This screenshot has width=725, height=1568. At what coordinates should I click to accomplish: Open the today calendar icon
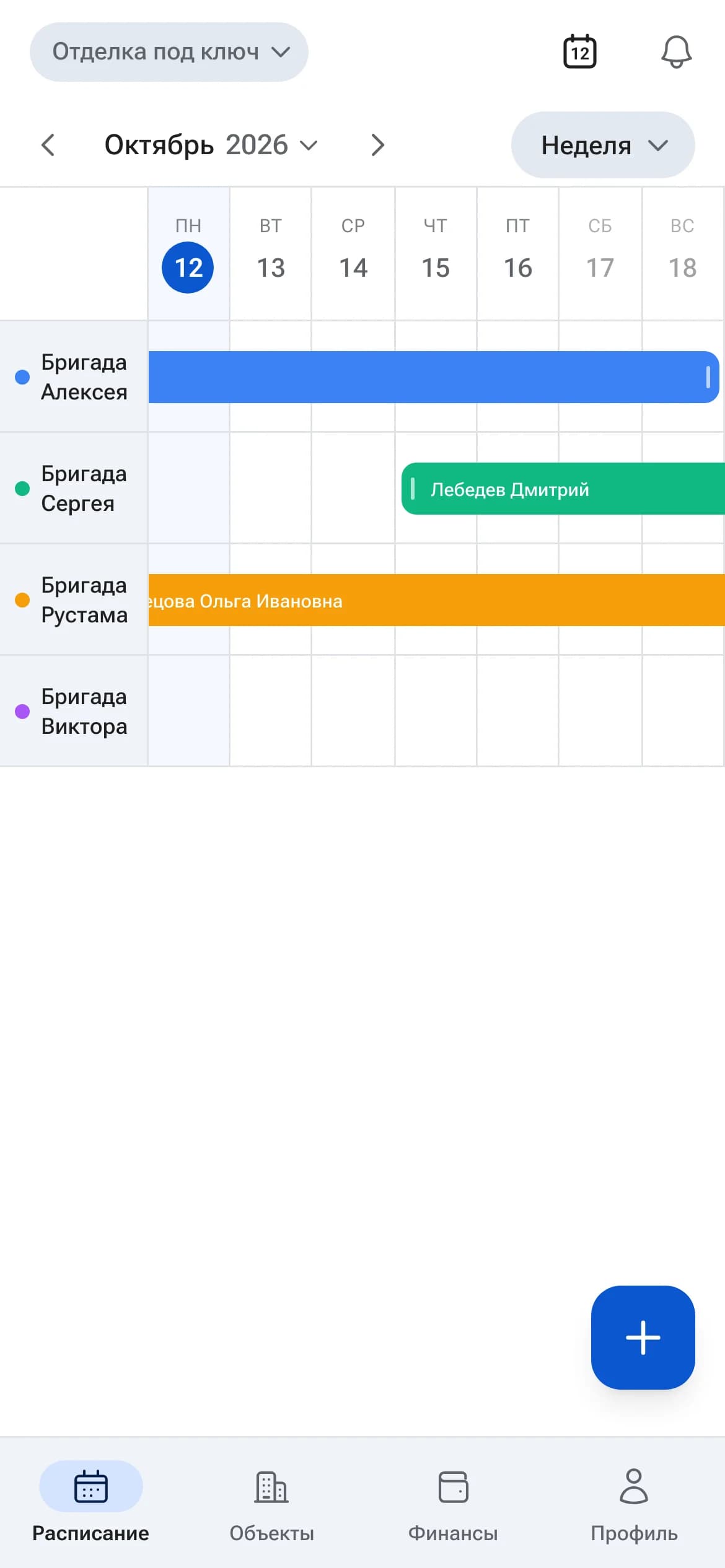pyautogui.click(x=579, y=51)
